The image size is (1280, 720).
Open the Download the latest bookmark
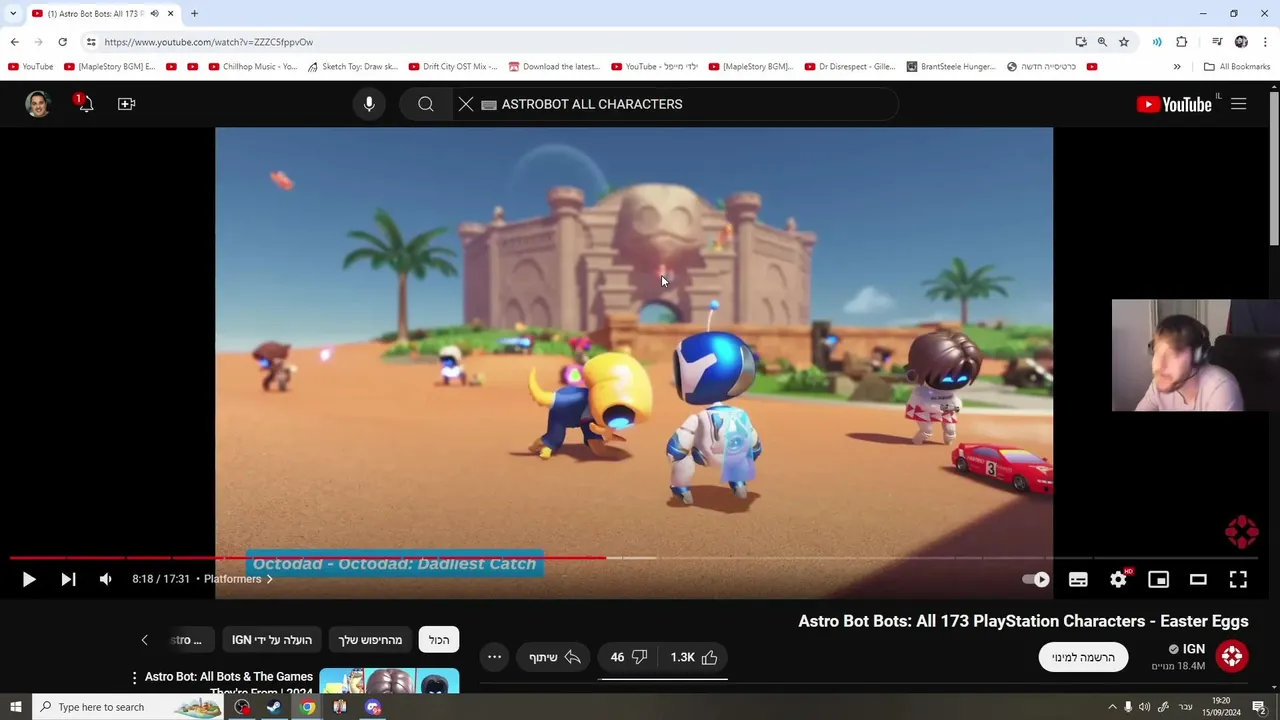[554, 67]
